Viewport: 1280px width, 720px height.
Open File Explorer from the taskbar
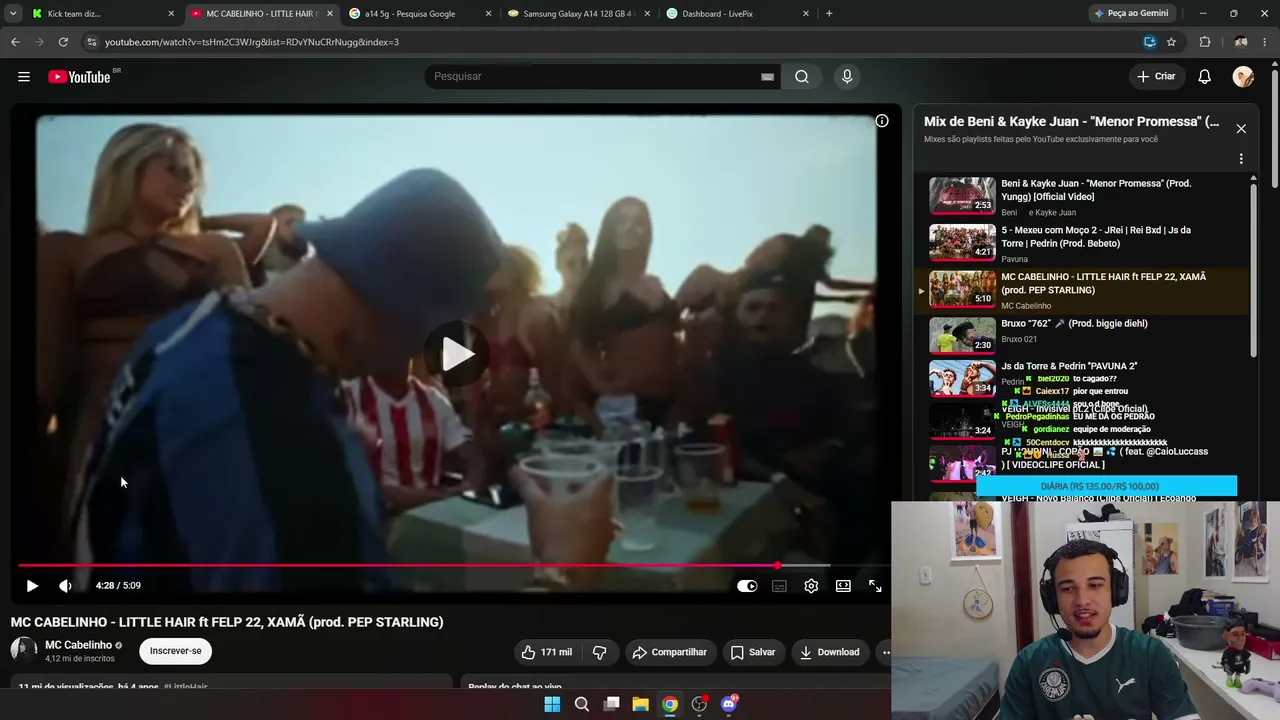pyautogui.click(x=640, y=704)
